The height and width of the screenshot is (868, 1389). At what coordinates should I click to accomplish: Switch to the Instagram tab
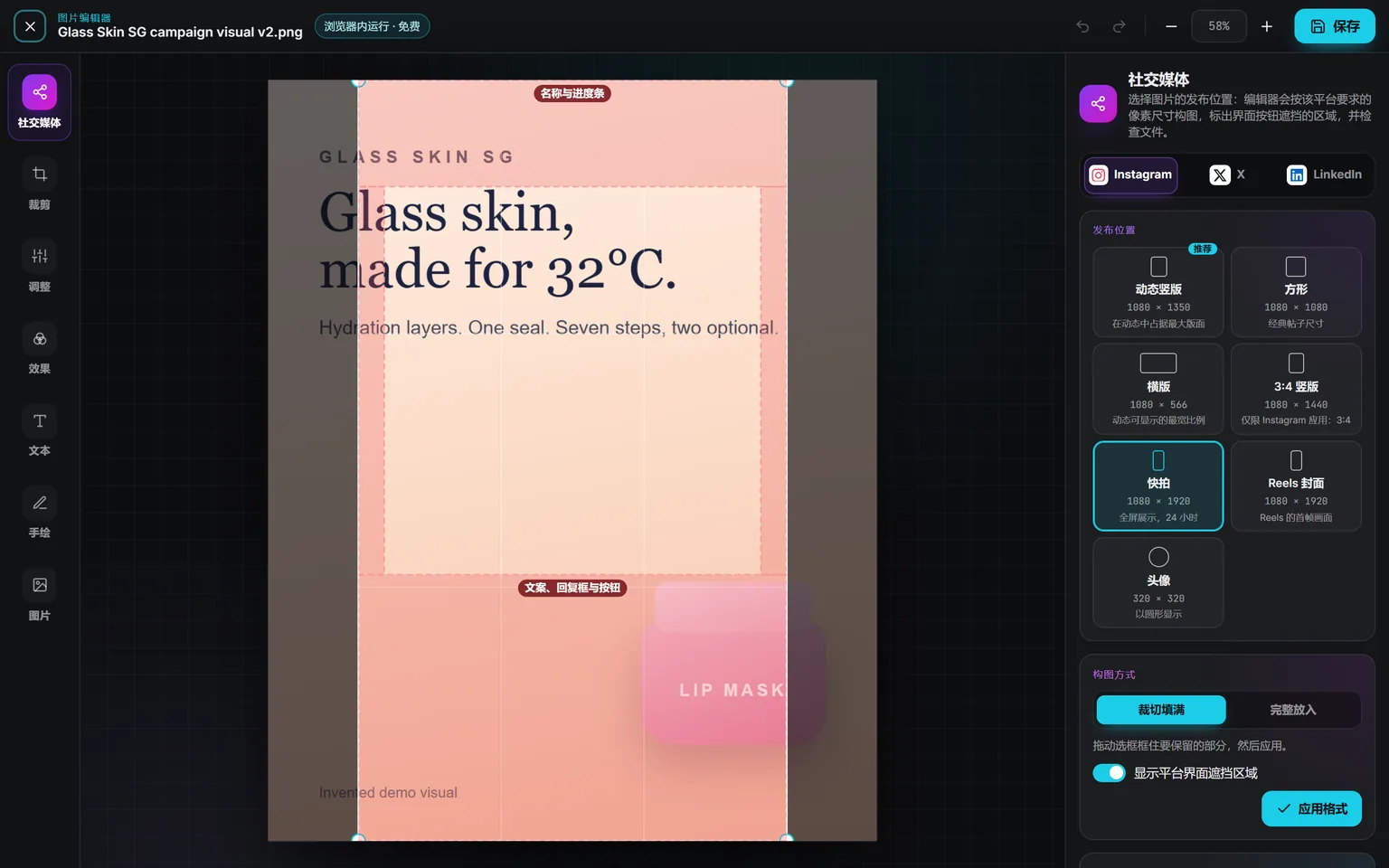tap(1131, 175)
